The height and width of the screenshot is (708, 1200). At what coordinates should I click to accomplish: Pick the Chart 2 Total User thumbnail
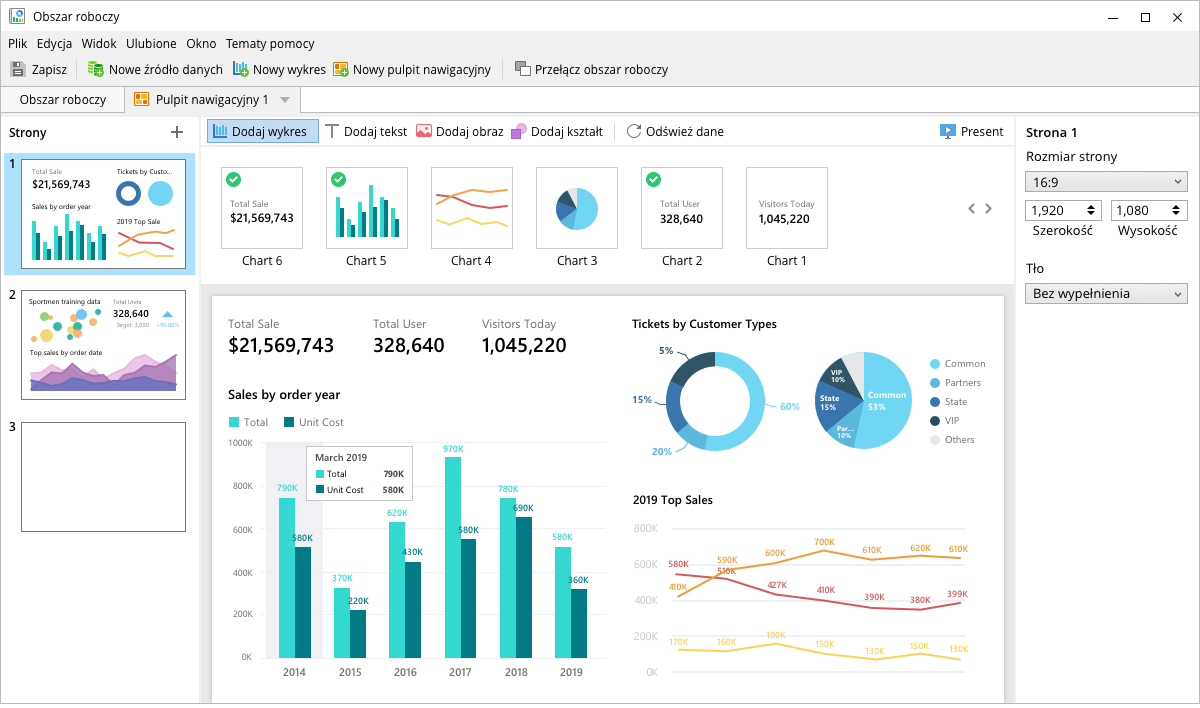(682, 208)
